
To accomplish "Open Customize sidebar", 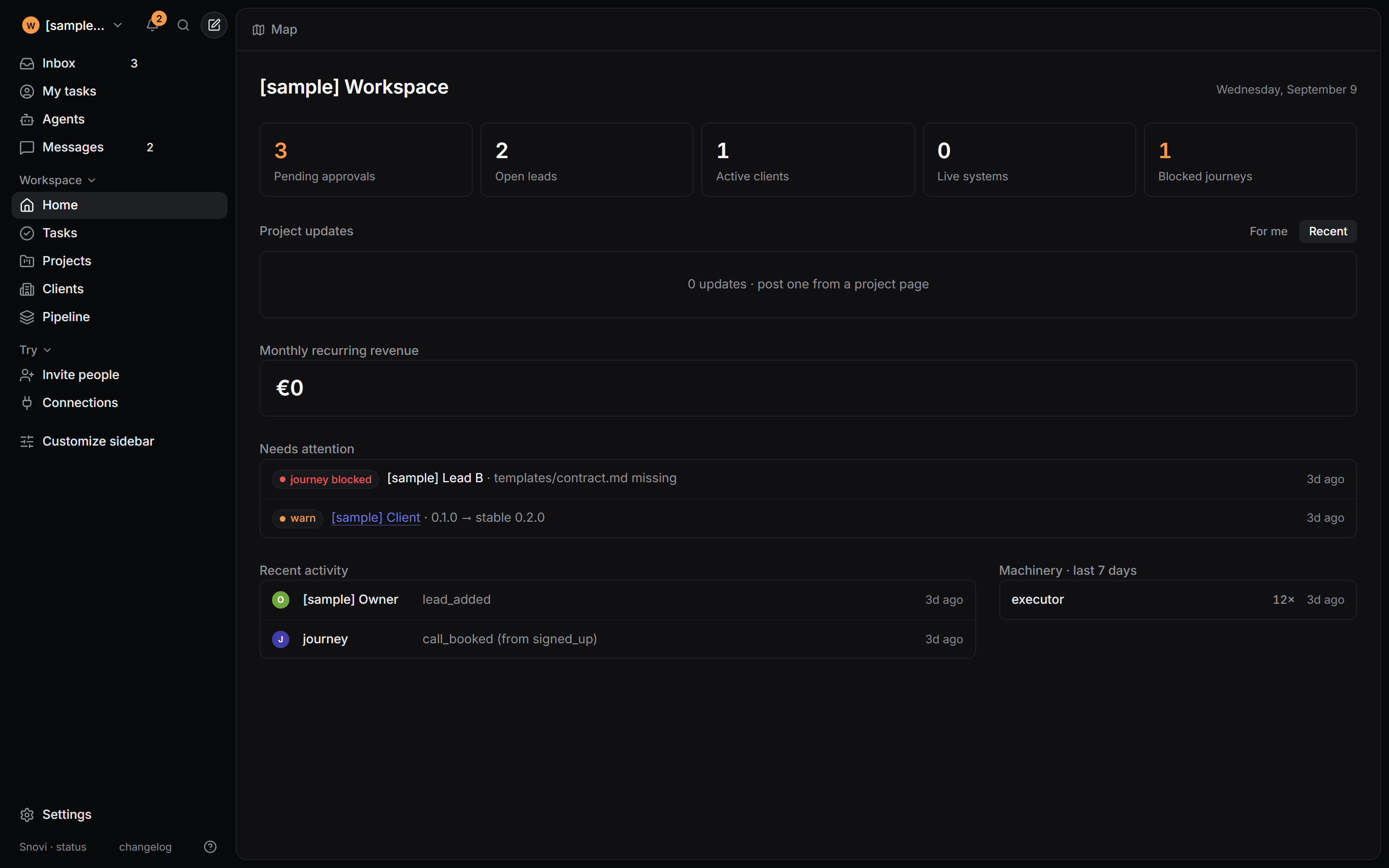I will [120, 441].
